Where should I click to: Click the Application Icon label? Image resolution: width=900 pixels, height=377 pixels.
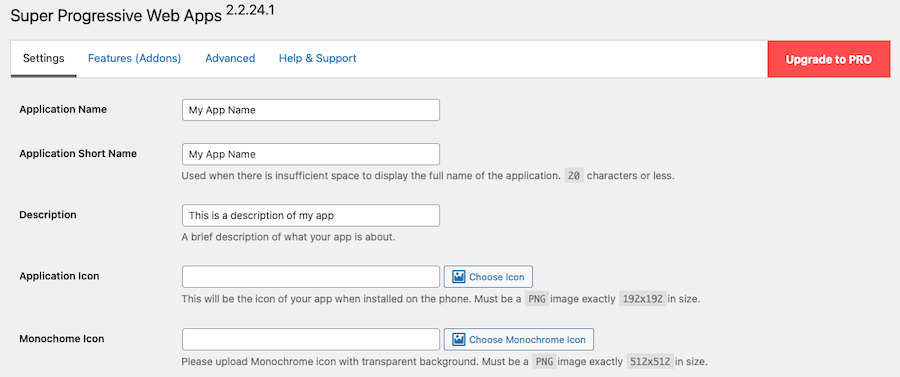click(59, 276)
